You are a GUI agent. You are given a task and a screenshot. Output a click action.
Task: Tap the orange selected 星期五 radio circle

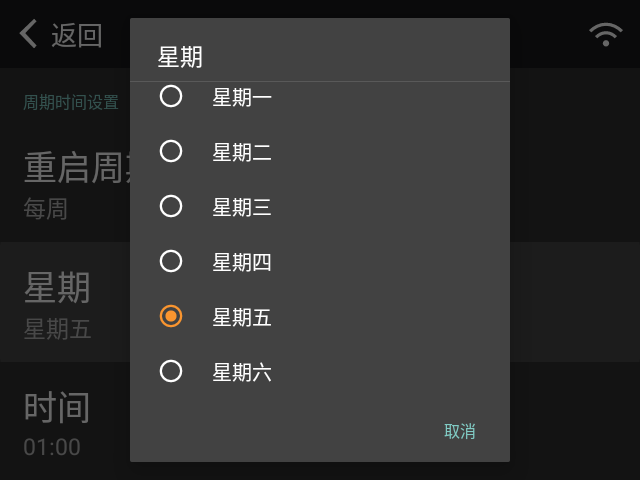click(x=171, y=316)
